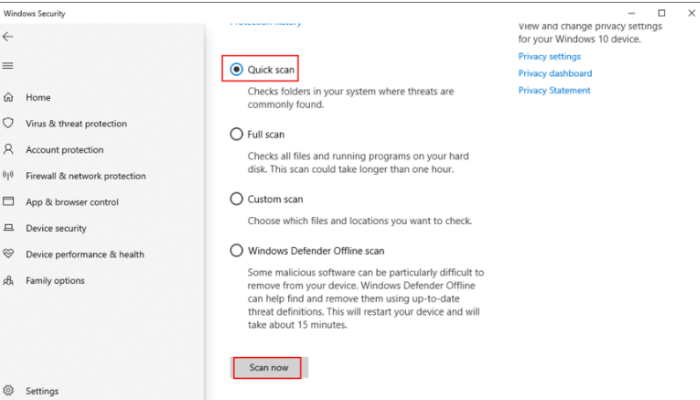The image size is (700, 400).
Task: Minimize the Windows Security window
Action: [x=631, y=13]
